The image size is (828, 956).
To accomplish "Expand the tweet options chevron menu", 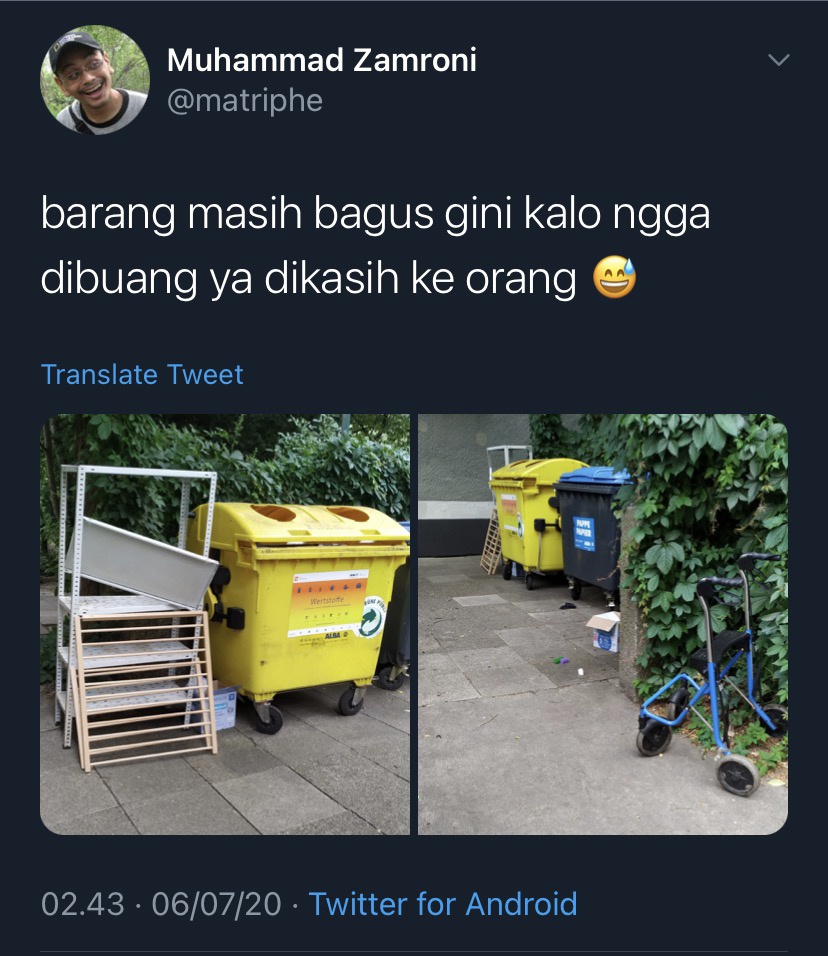I will point(779,60).
